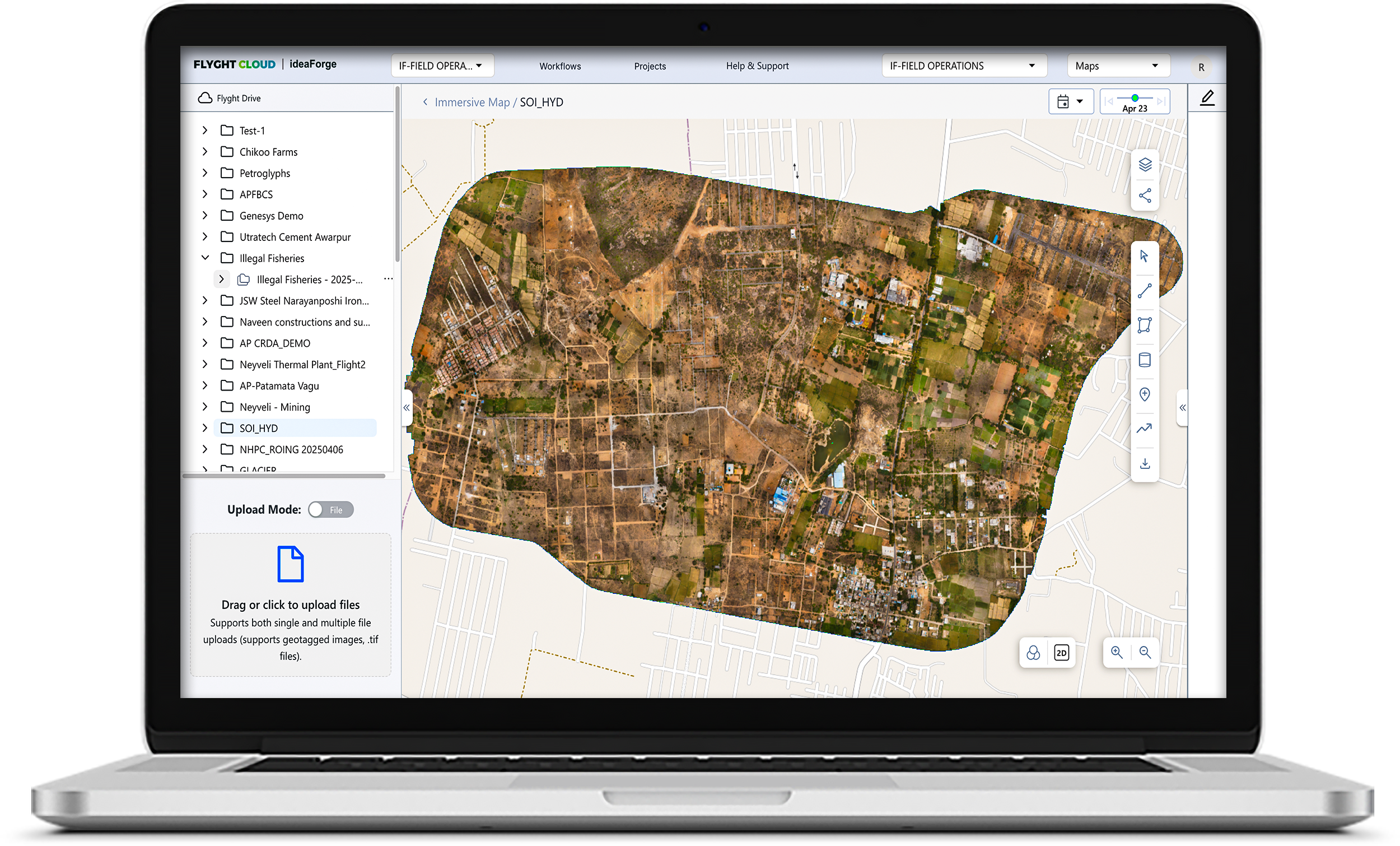
Task: Open the elevation profile chart tool
Action: point(1144,429)
